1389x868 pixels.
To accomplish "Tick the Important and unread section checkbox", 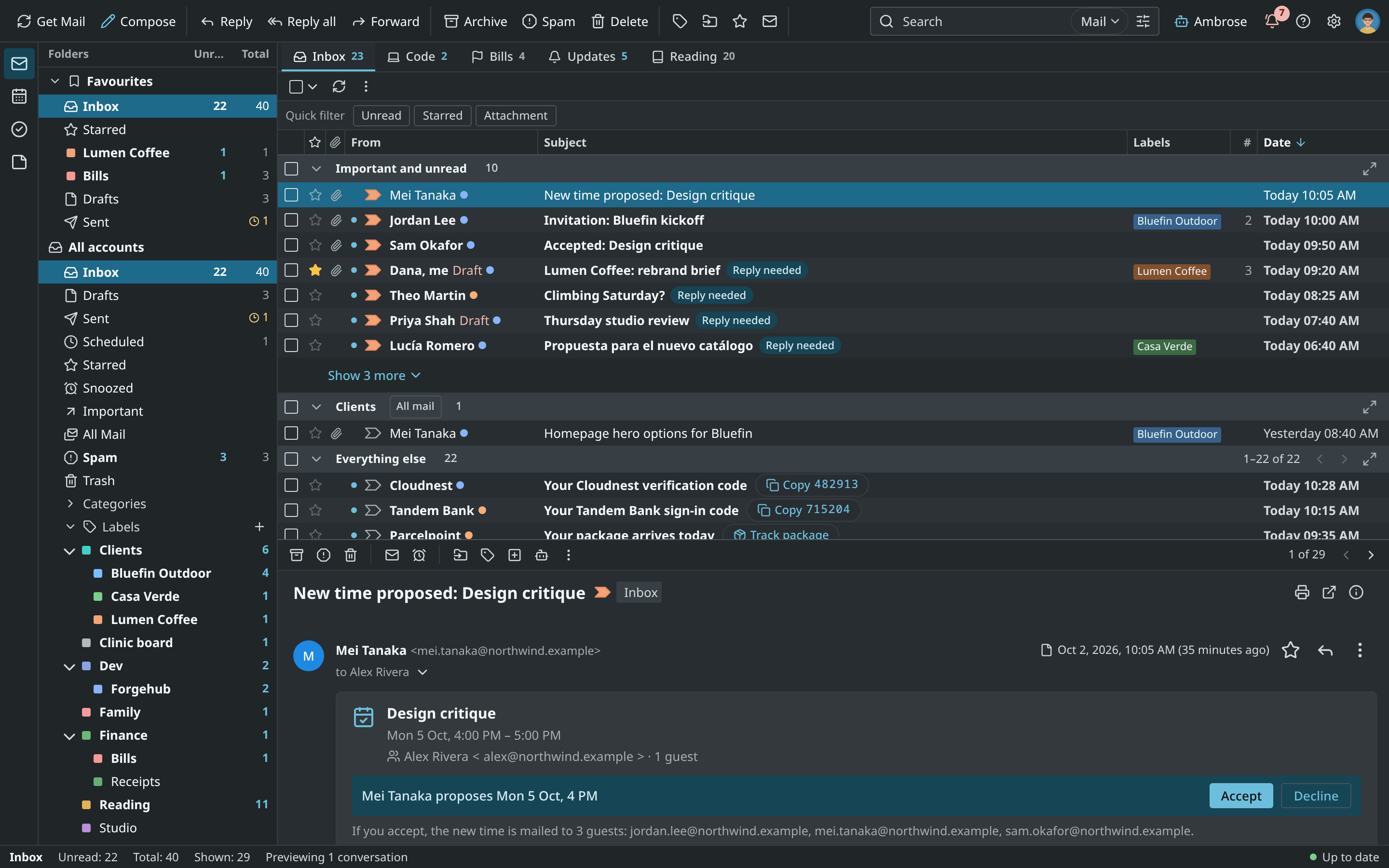I will (291, 168).
